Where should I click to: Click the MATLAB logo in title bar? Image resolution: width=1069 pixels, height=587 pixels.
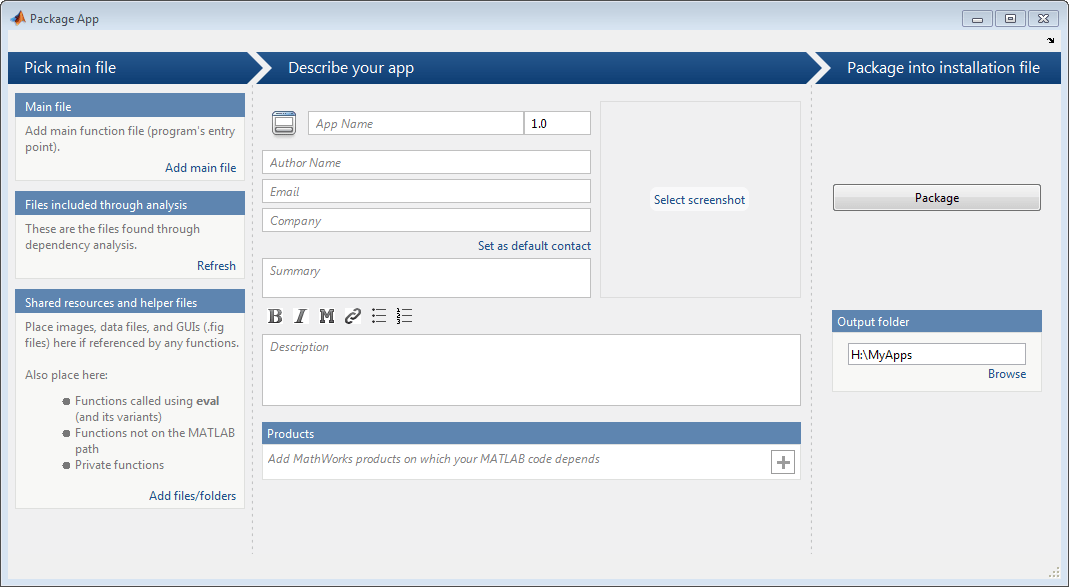click(18, 18)
